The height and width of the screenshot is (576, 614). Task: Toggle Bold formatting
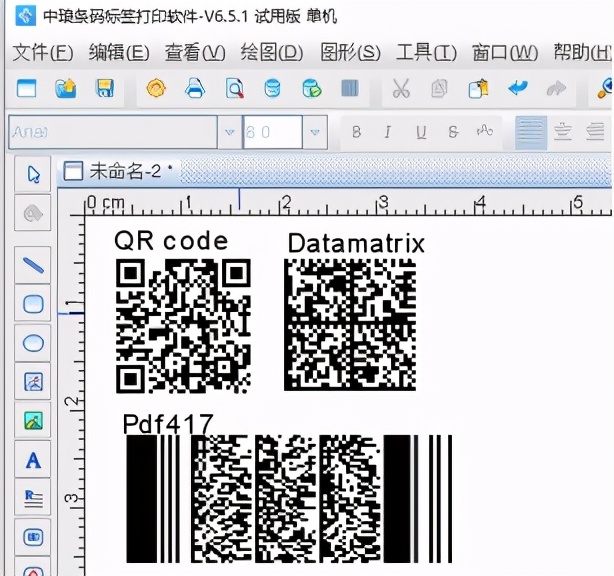click(356, 132)
